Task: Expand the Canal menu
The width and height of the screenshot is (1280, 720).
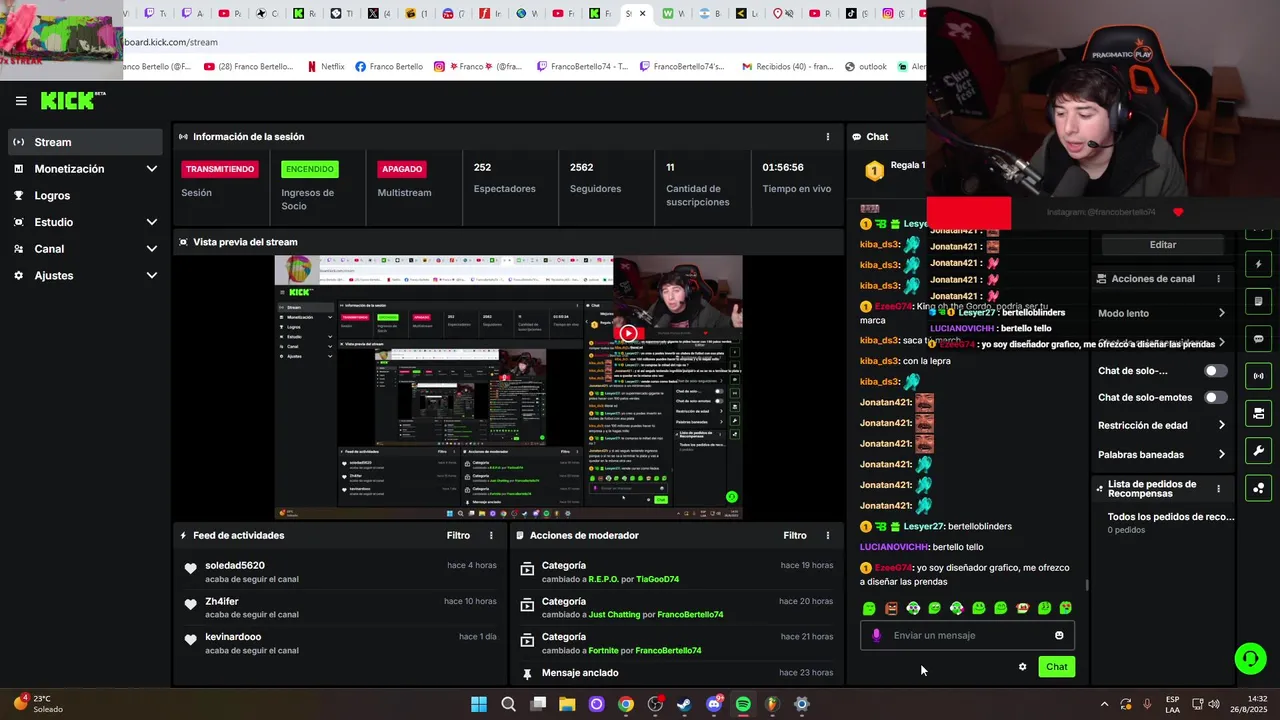Action: click(x=84, y=249)
